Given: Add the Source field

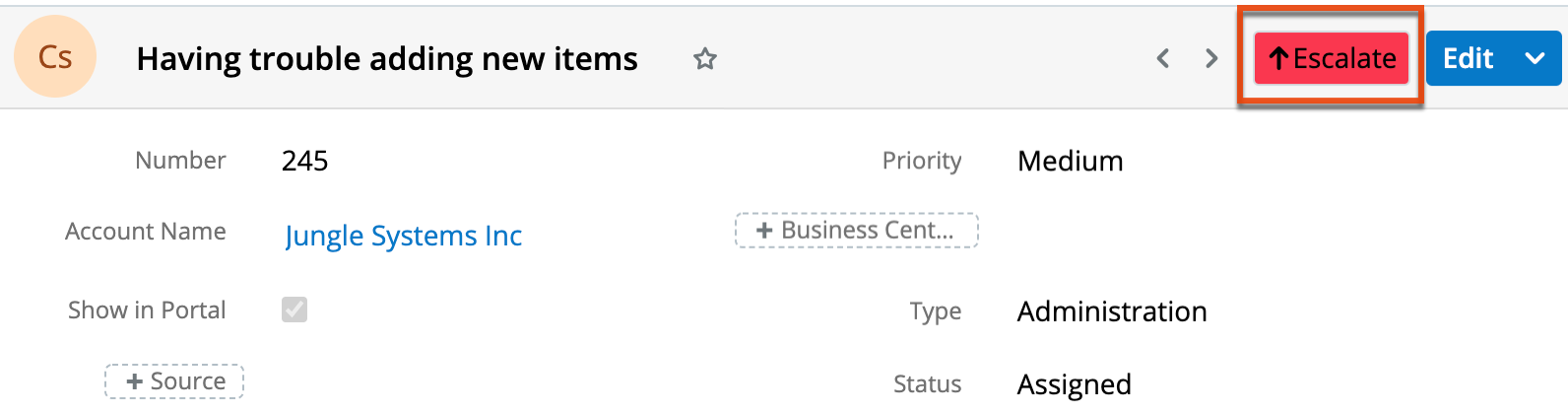Looking at the screenshot, I should coord(175,381).
